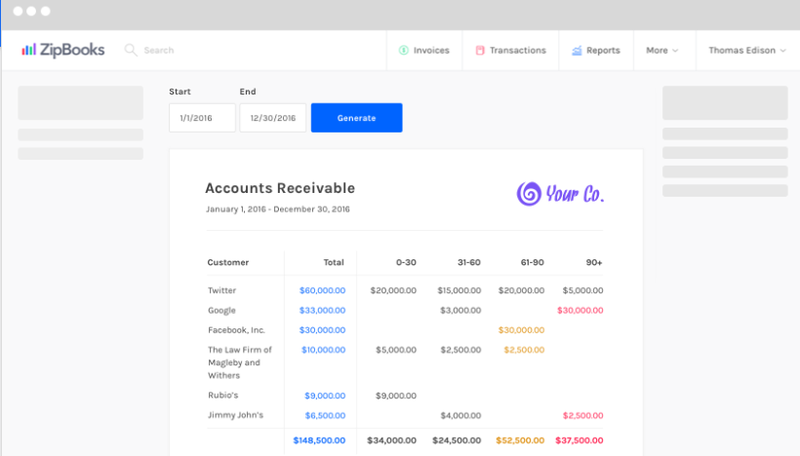The height and width of the screenshot is (456, 800).
Task: Click Rubio's $9,000.00 0-30 amount
Action: (396, 396)
